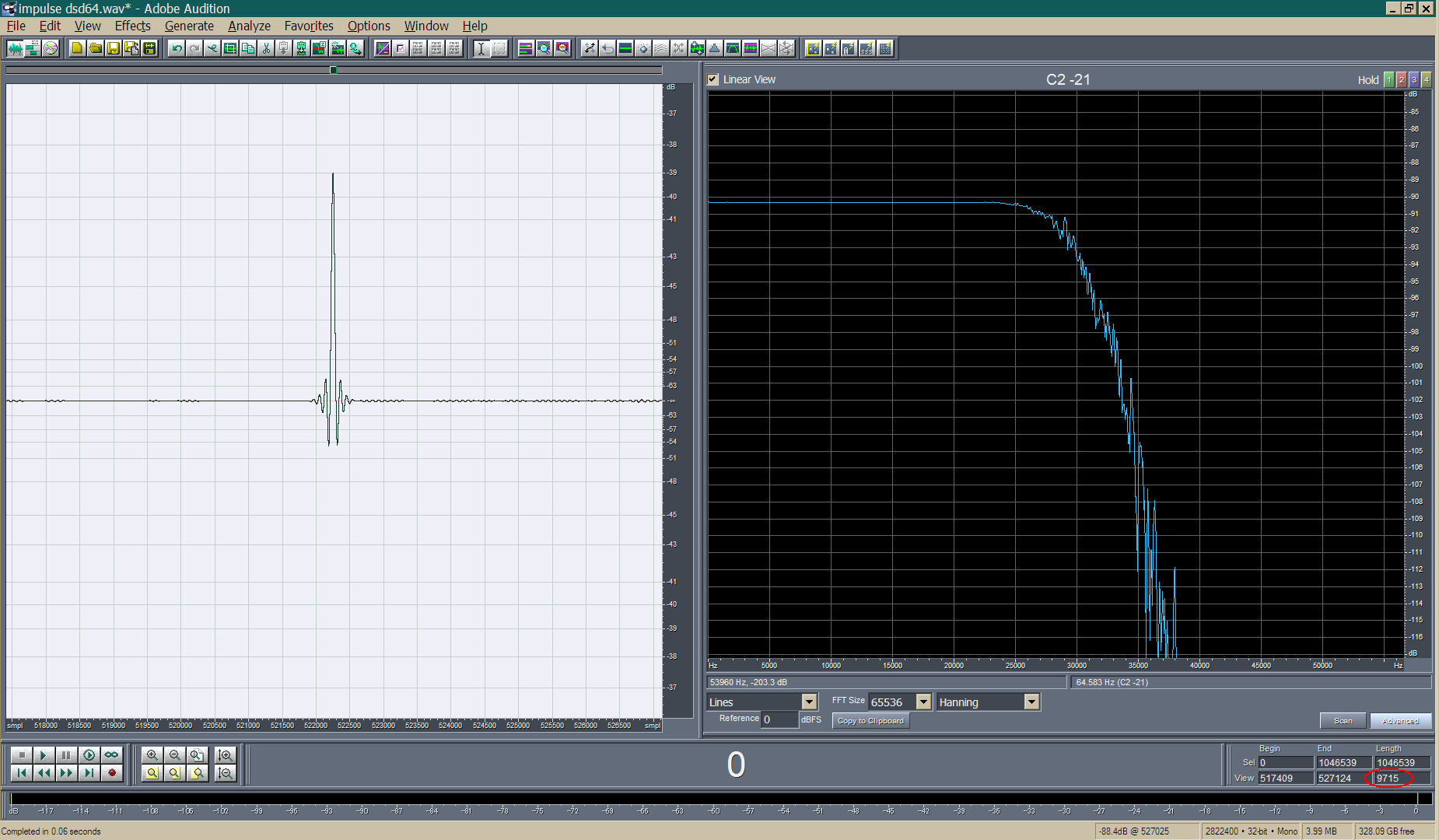Open CD project view icon
Image resolution: width=1439 pixels, height=840 pixels.
pyautogui.click(x=51, y=48)
